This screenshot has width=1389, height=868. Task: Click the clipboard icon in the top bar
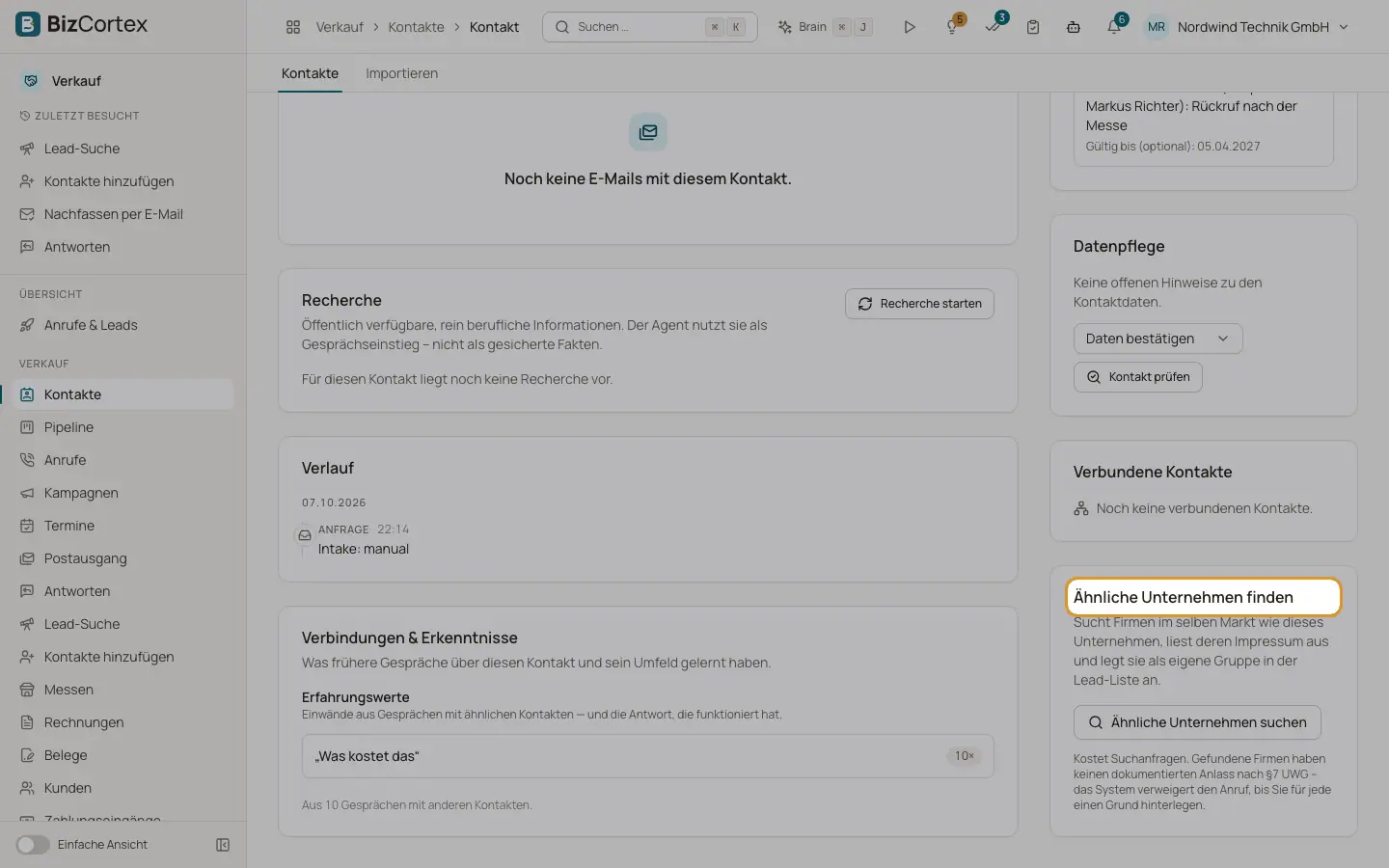pos(1033,27)
